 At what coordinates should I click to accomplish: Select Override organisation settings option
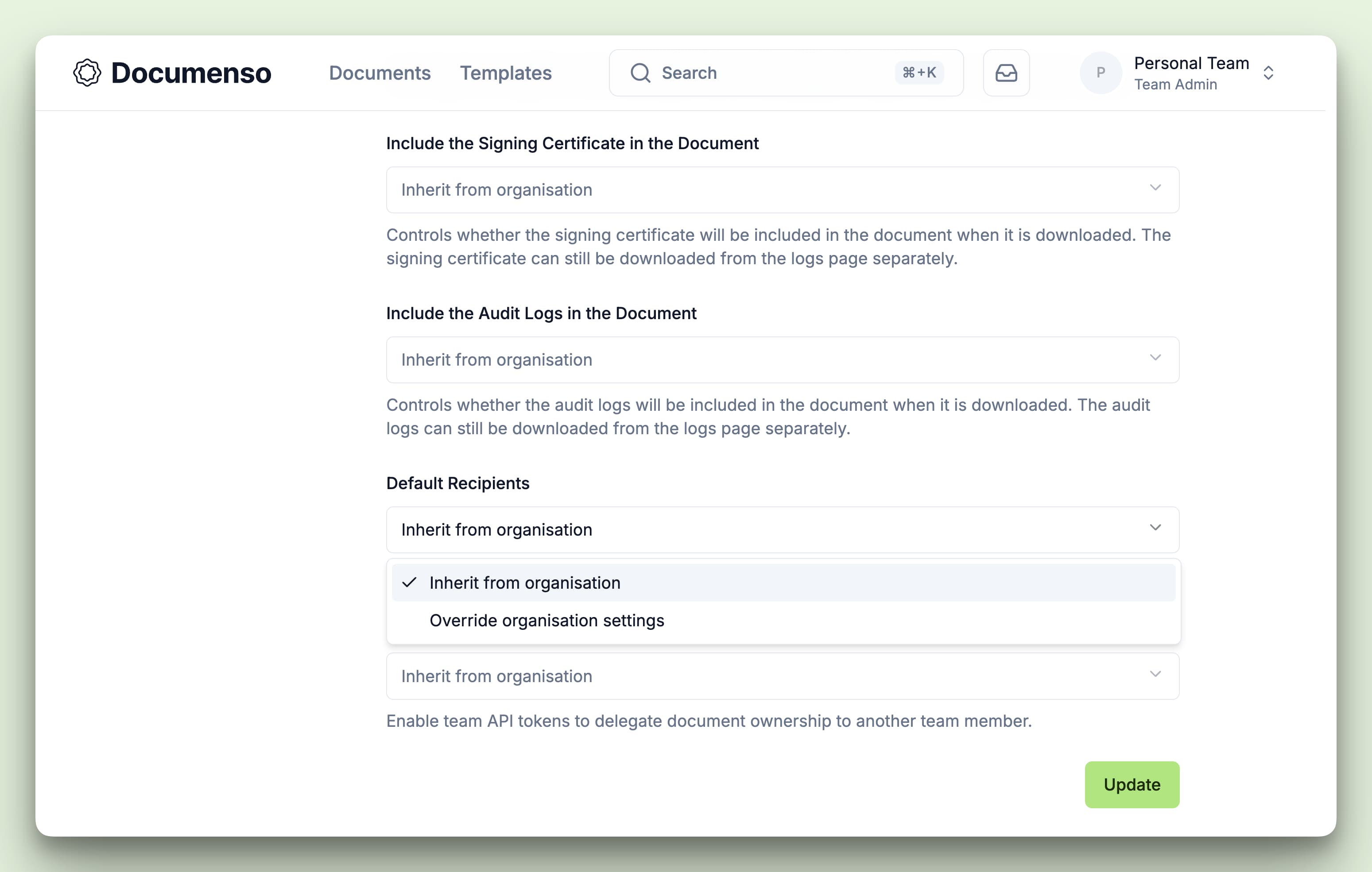click(x=546, y=620)
